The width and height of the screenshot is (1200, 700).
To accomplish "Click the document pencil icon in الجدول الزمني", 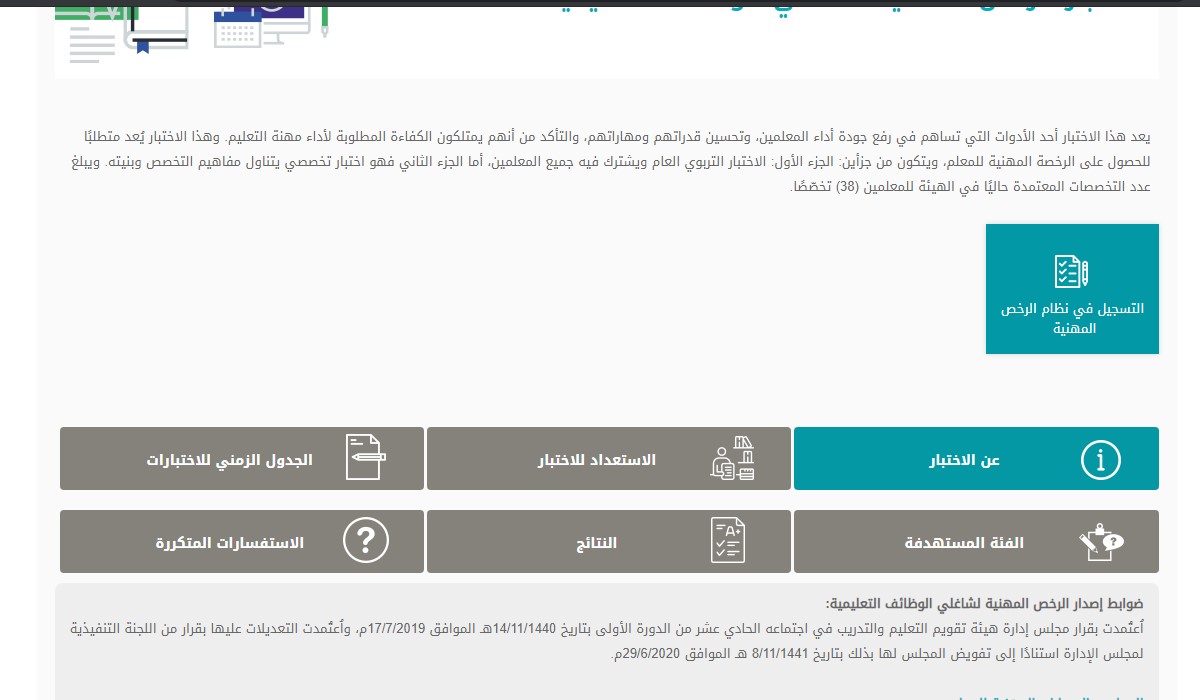I will (365, 459).
